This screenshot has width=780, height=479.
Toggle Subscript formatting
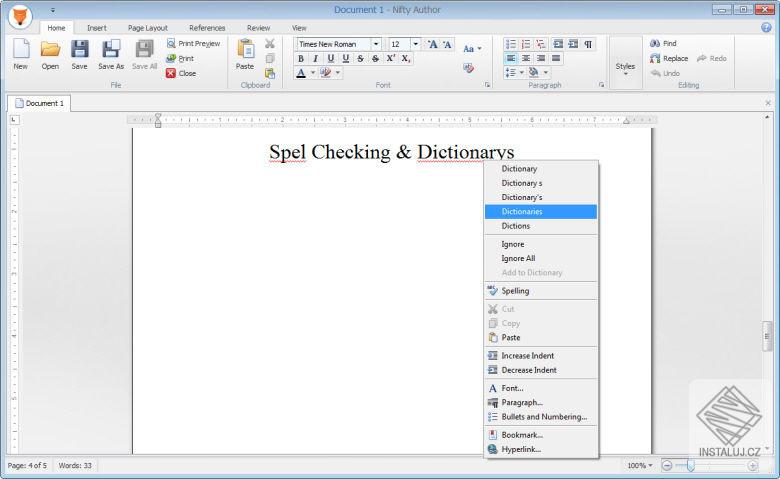pyautogui.click(x=406, y=59)
